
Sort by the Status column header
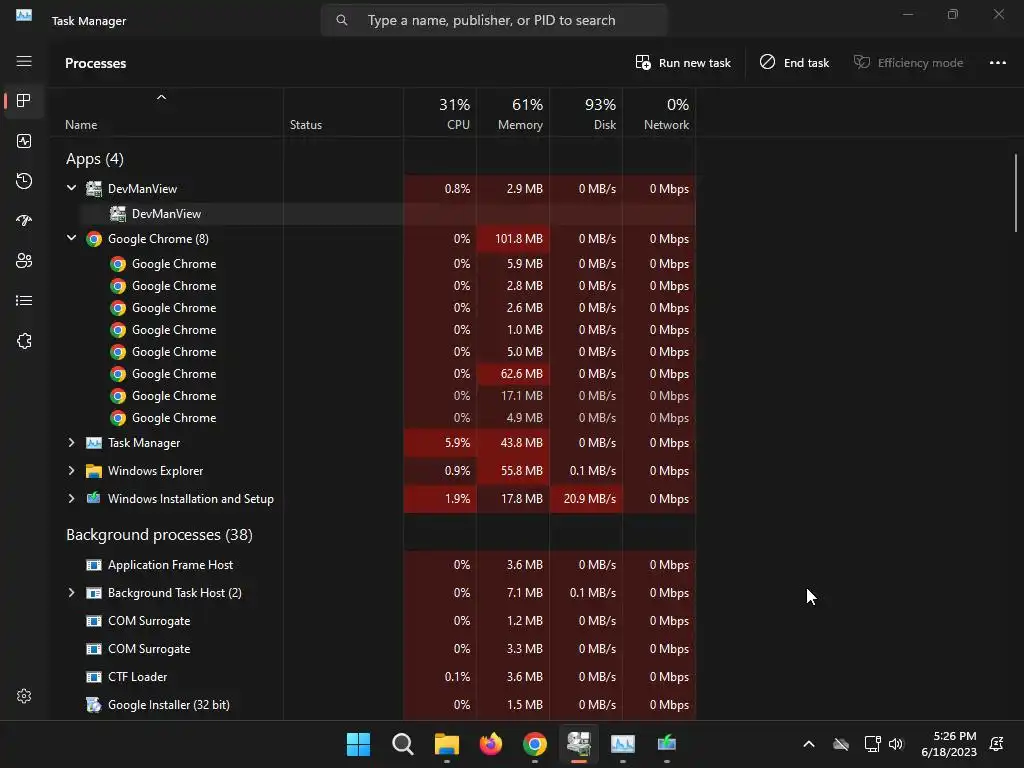coord(306,125)
